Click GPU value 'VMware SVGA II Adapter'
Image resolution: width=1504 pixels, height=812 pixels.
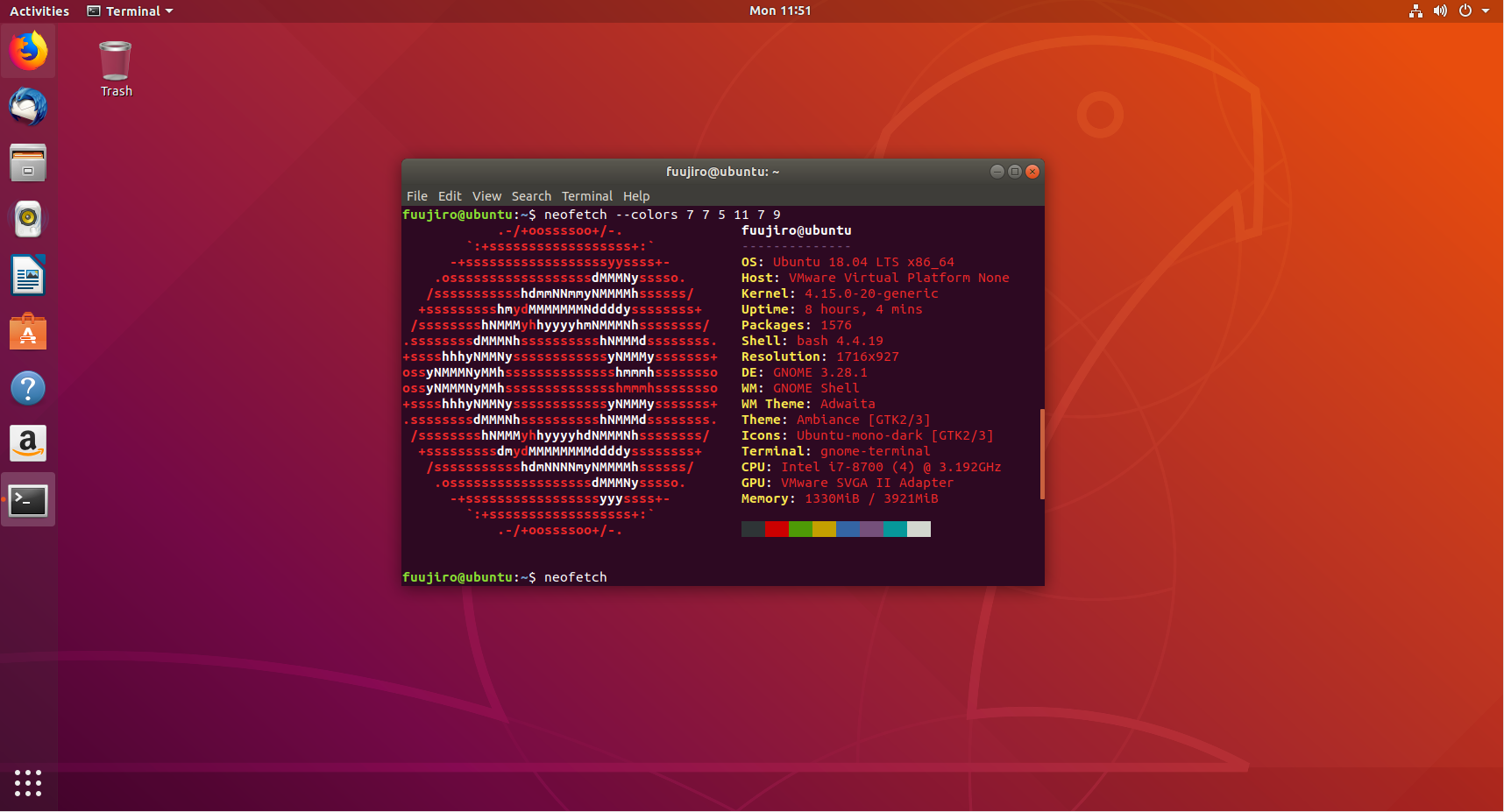point(868,483)
